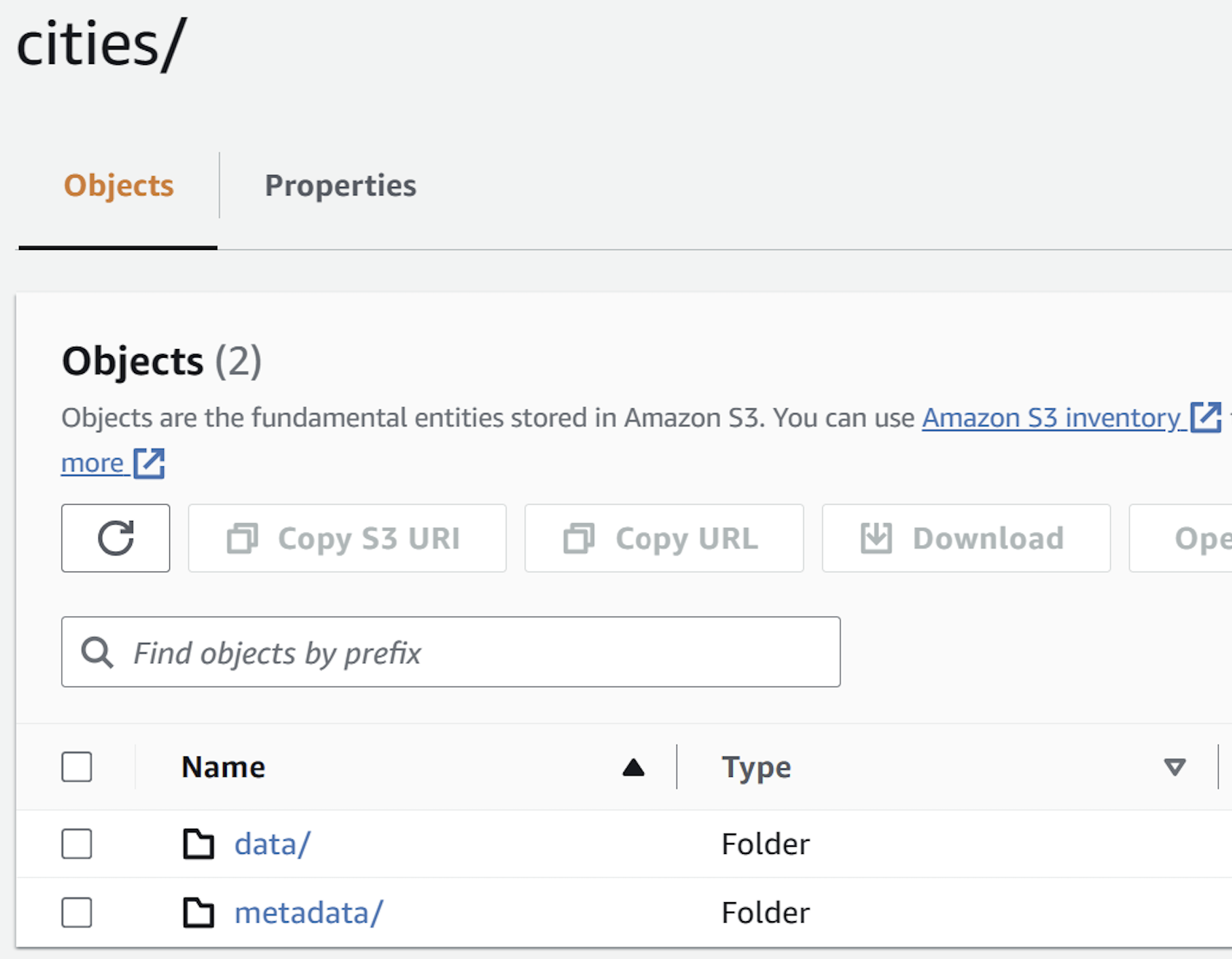Click the Download button
The width and height of the screenshot is (1232, 959).
(x=966, y=538)
